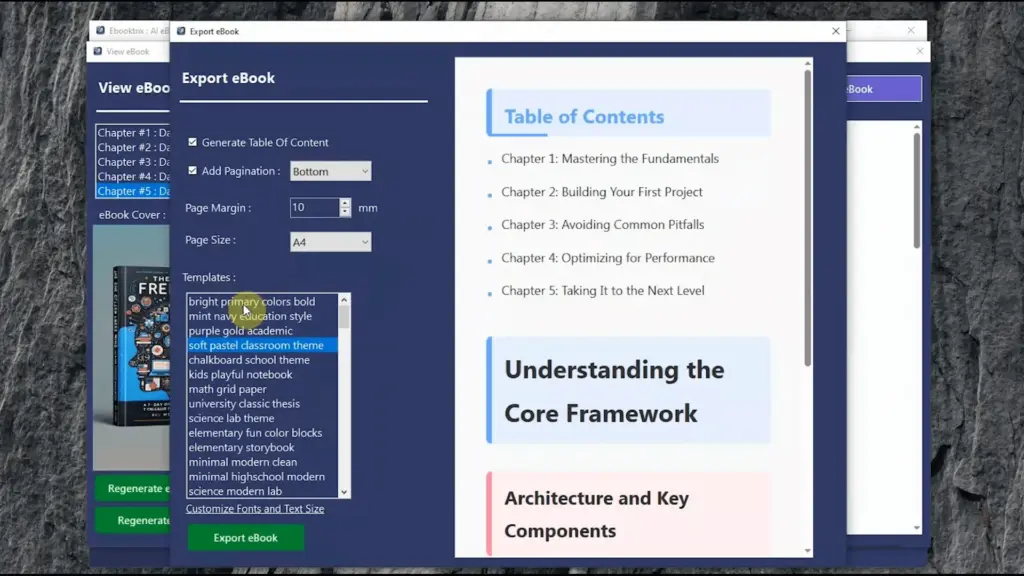1024x576 pixels.
Task: Click the Export eBook window title icon
Action: tap(181, 31)
